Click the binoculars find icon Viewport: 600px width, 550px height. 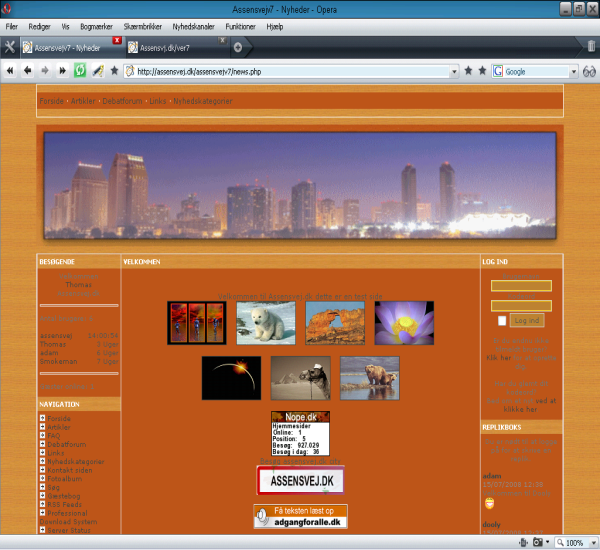click(589, 71)
